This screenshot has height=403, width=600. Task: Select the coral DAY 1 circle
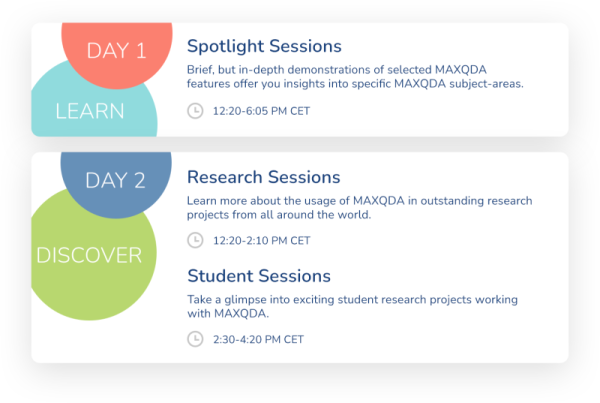pos(117,54)
